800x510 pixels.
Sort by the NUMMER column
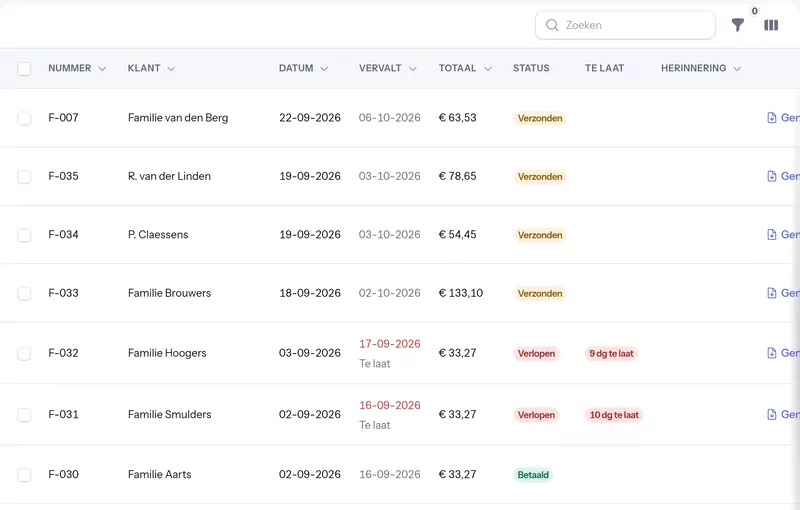point(77,68)
